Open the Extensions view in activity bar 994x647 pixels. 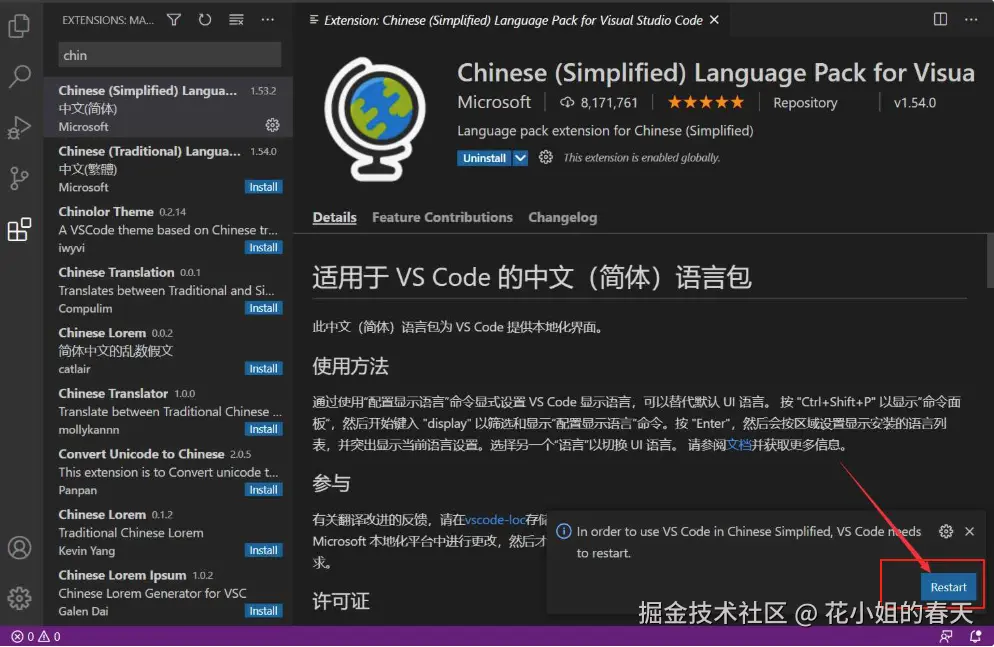point(19,229)
